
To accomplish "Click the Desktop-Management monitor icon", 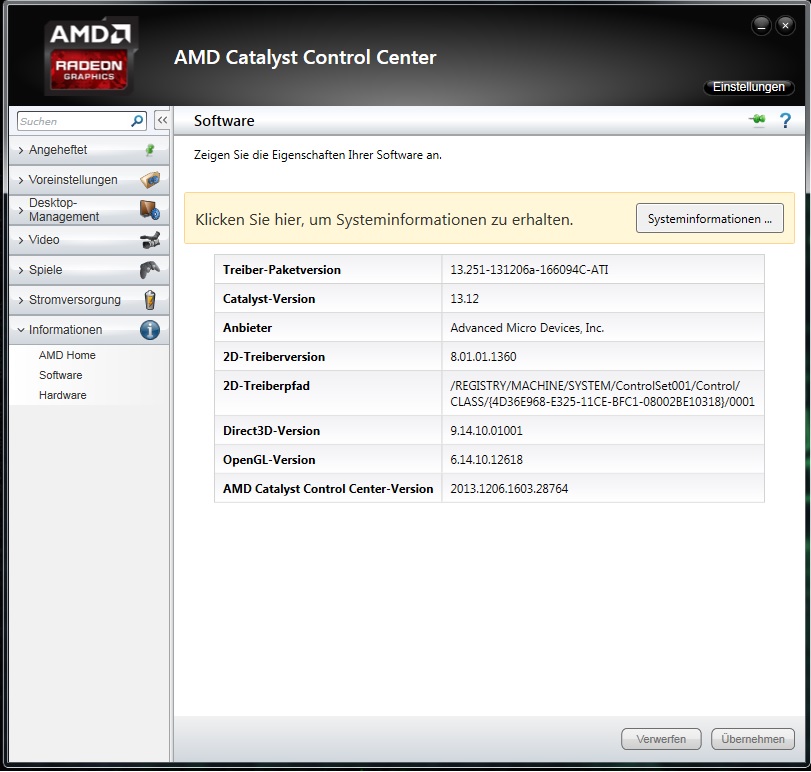I will tap(149, 210).
